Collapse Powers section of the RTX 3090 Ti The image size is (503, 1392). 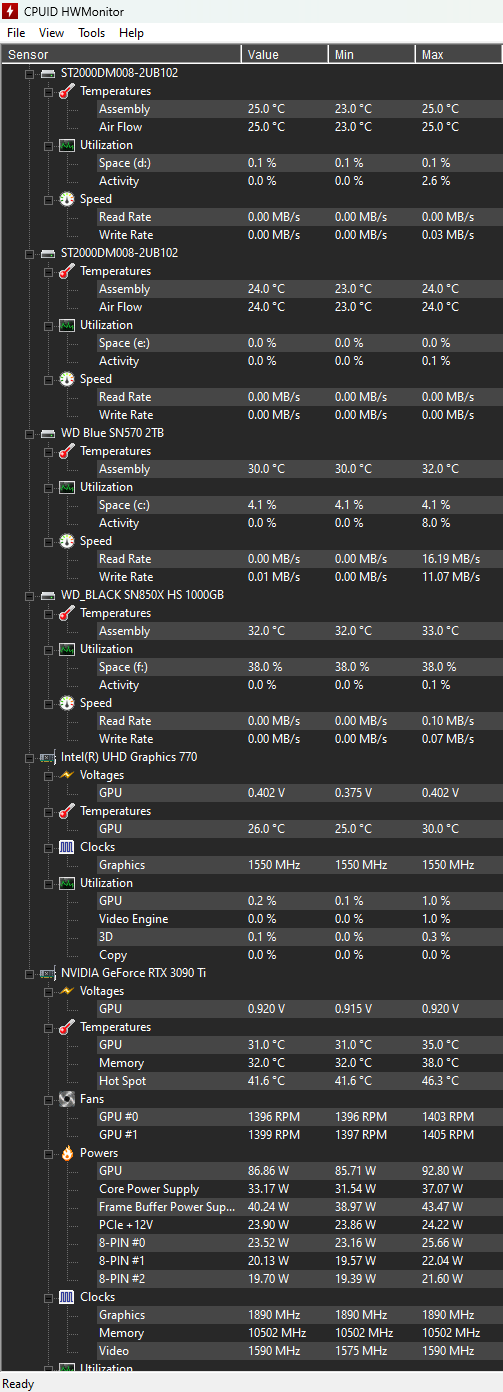click(x=49, y=1153)
